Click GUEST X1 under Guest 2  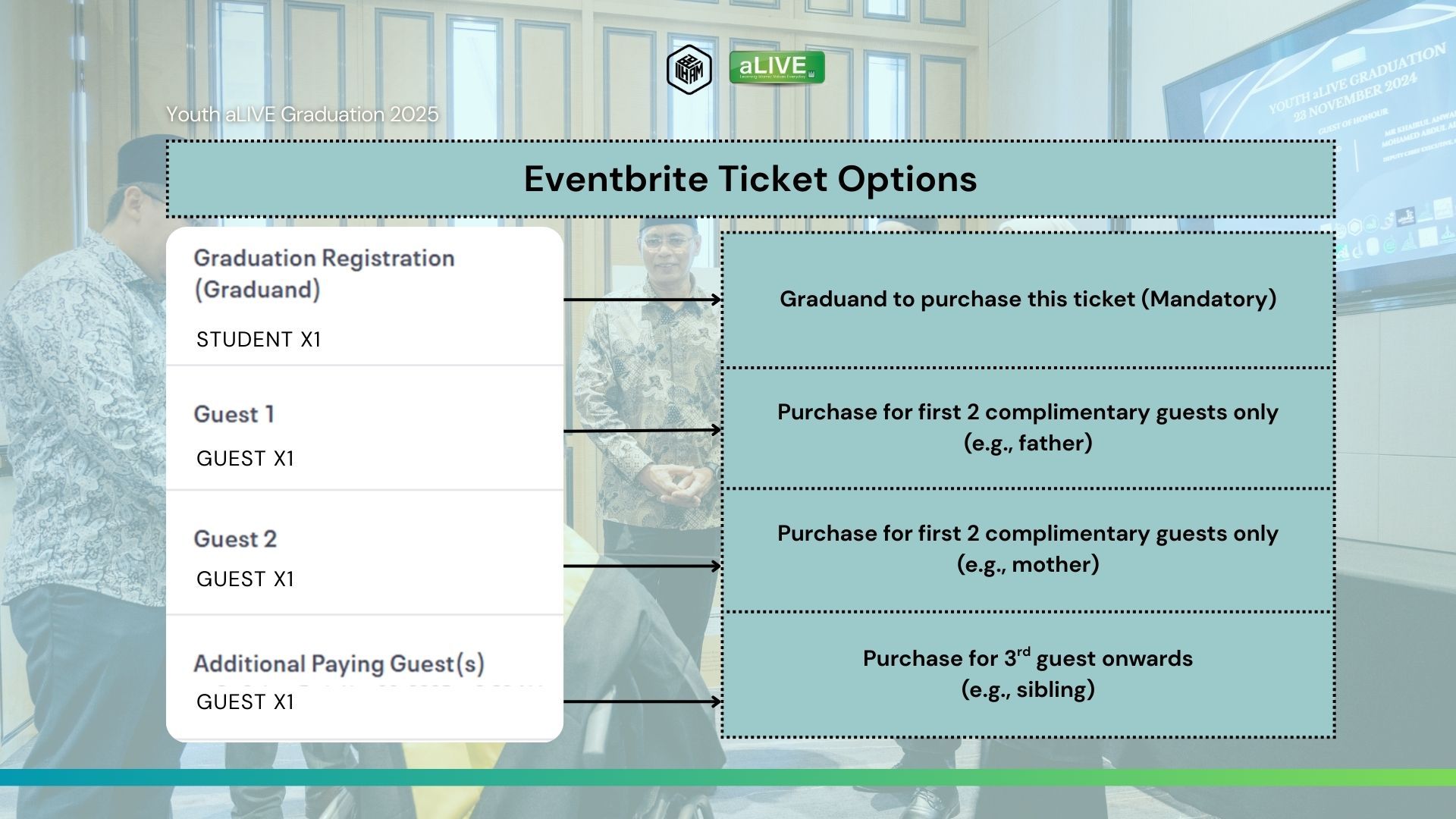pyautogui.click(x=245, y=579)
